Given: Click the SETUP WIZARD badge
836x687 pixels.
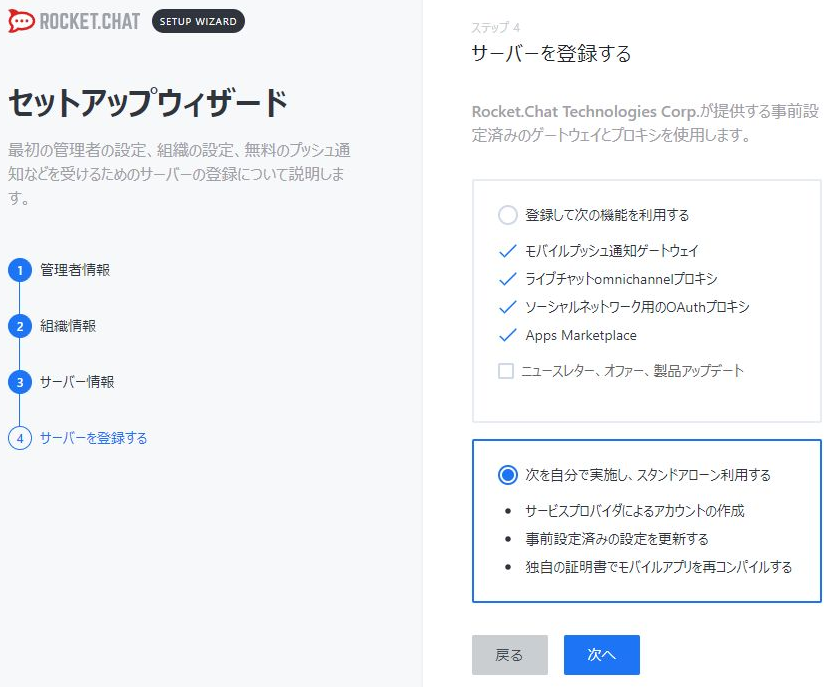Looking at the screenshot, I should click(198, 21).
